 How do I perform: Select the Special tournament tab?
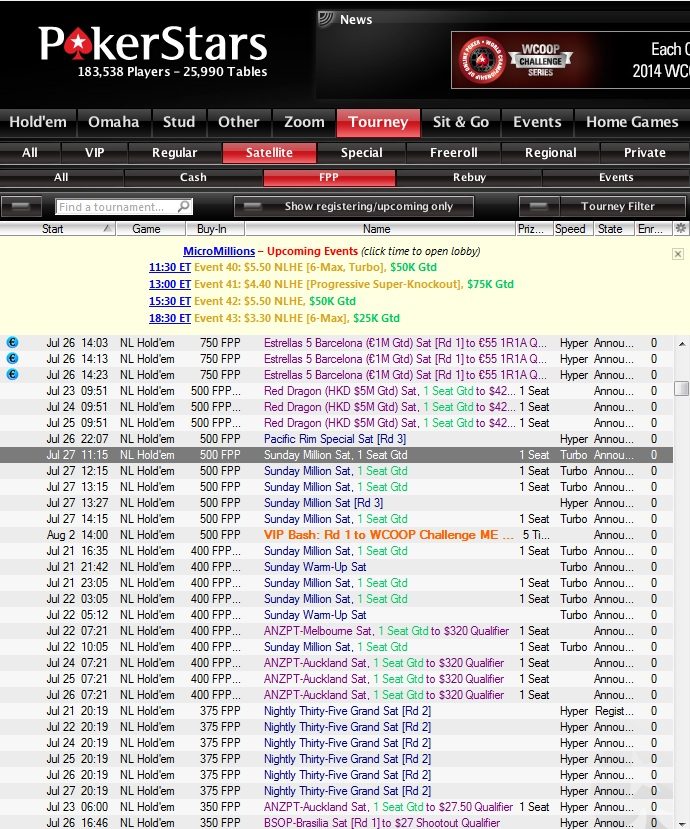(362, 153)
